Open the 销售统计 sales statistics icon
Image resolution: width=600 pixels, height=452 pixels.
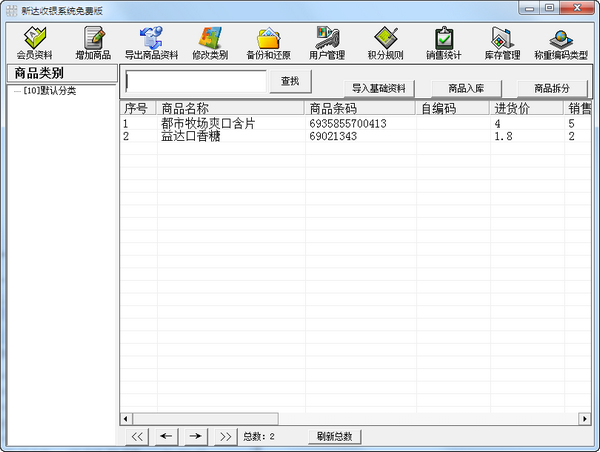tap(443, 40)
